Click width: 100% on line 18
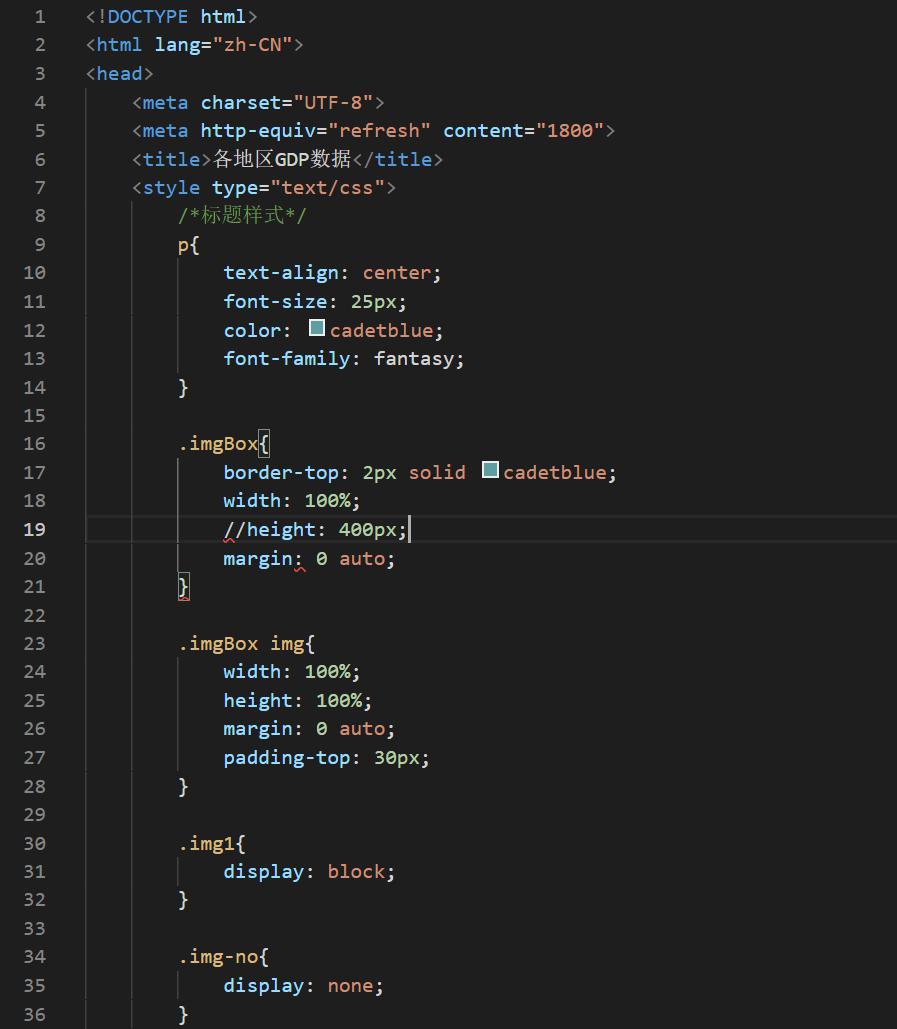 (291, 501)
